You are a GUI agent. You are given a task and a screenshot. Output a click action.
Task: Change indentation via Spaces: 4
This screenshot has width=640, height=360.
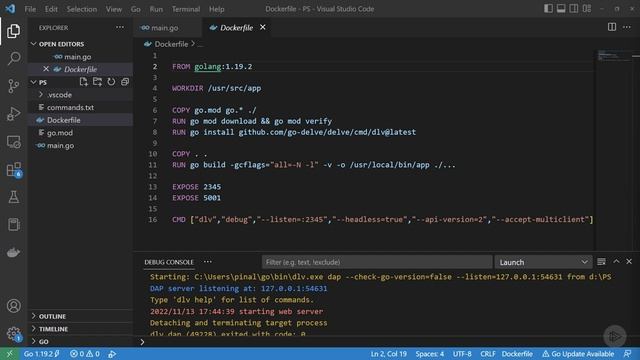click(430, 353)
